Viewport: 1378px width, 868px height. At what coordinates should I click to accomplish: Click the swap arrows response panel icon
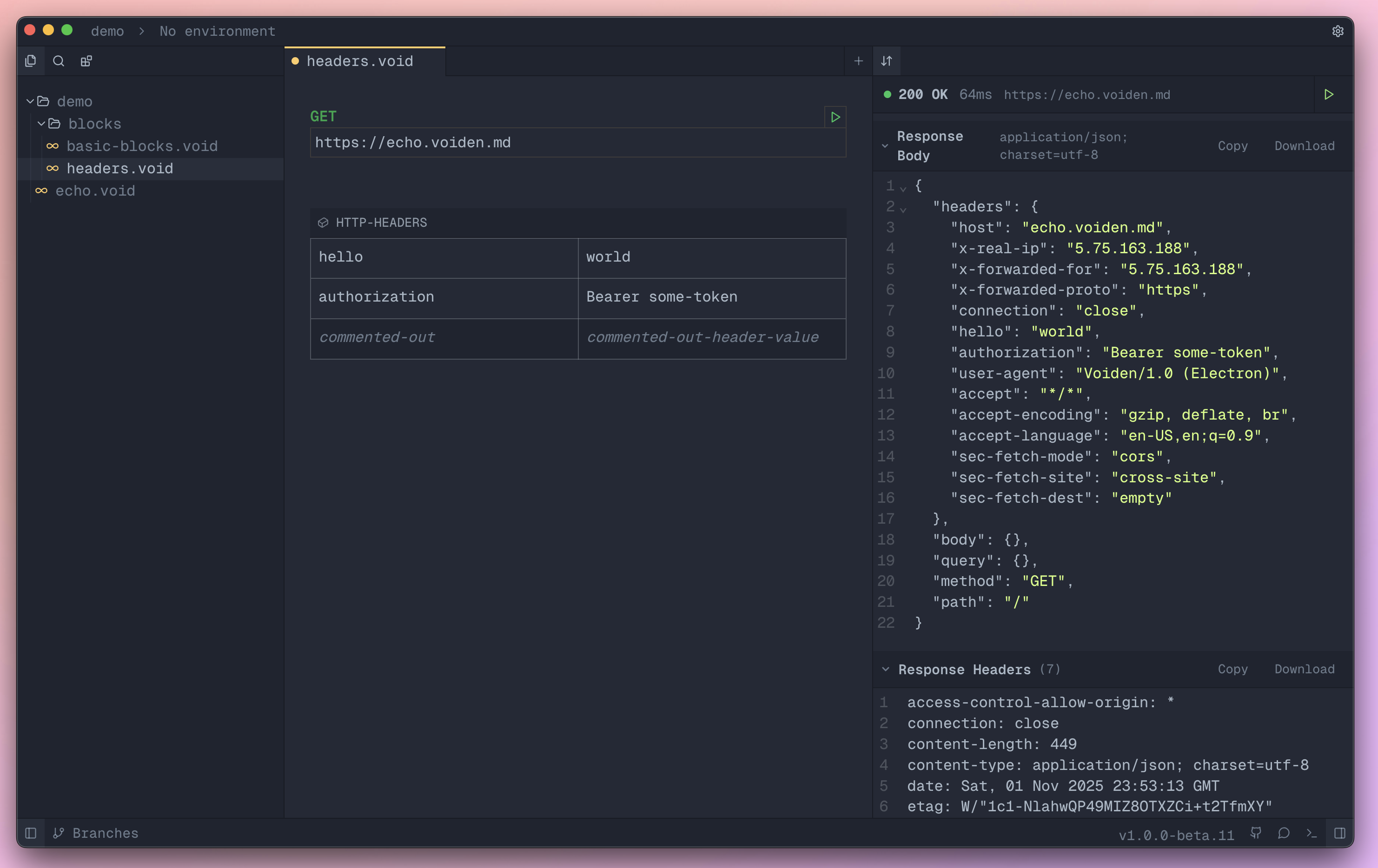coord(887,61)
